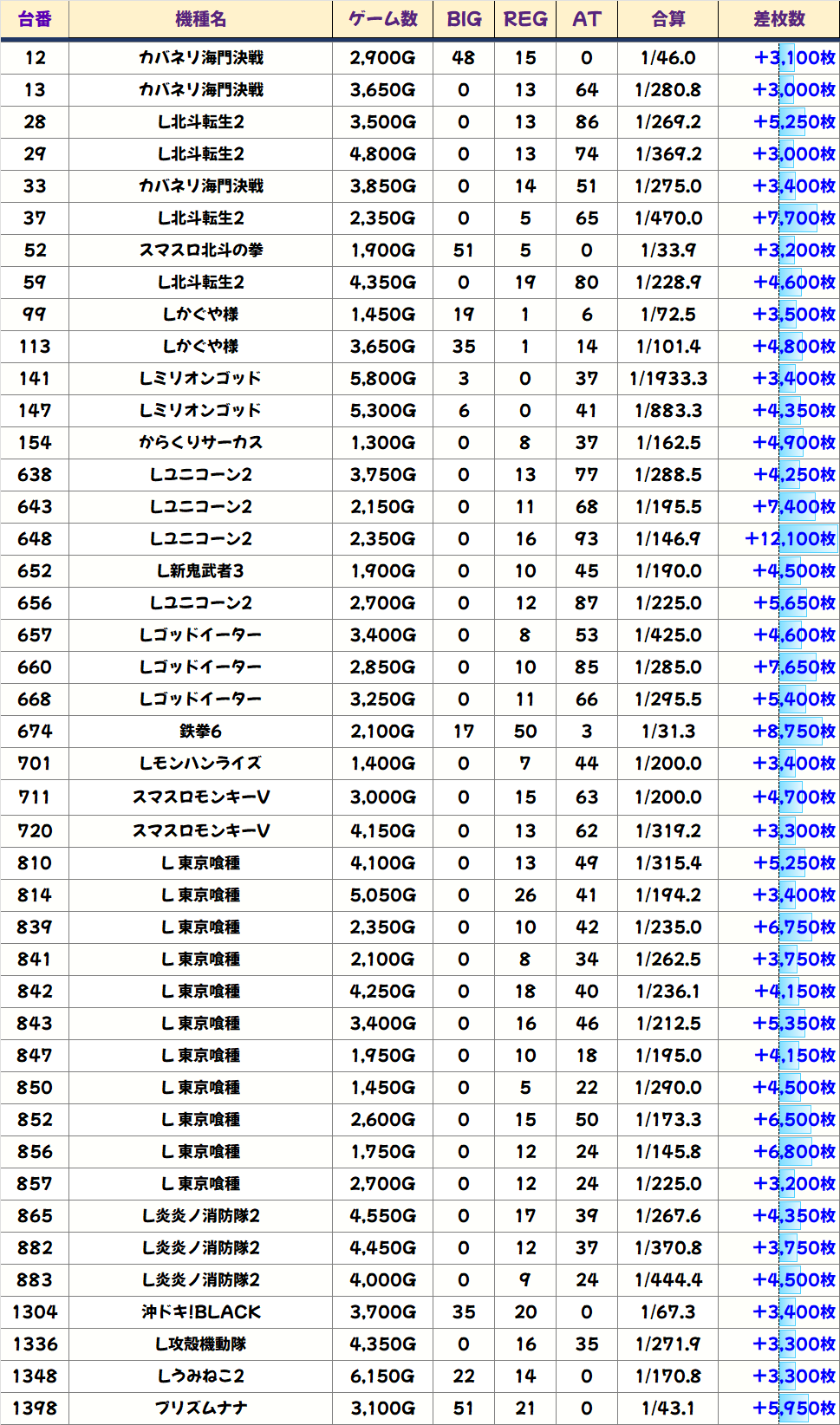The image size is (840, 1425).
Task: Click the スマスロ北斗の拳 machine name
Action: [200, 251]
